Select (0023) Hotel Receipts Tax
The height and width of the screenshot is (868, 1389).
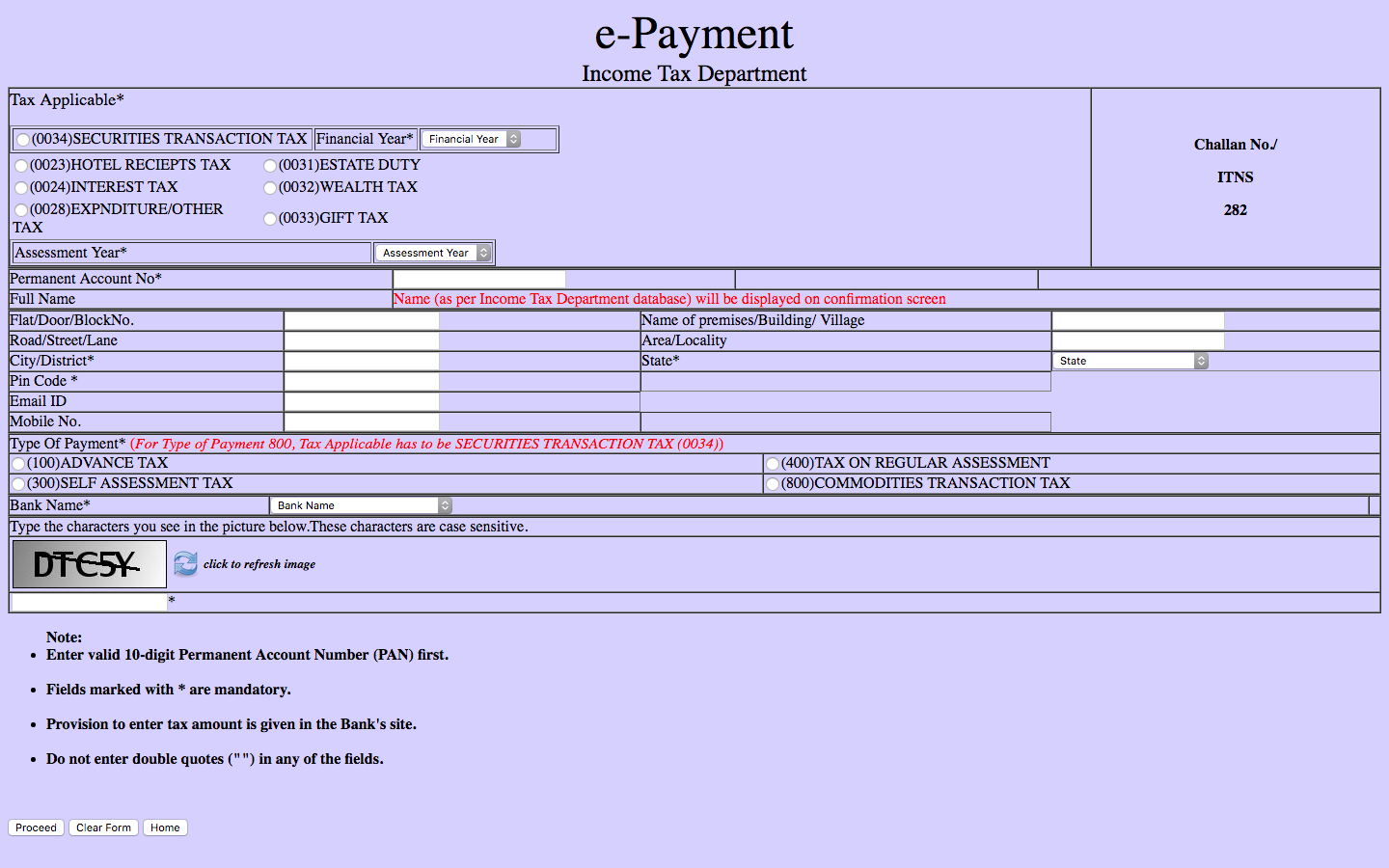pos(21,165)
